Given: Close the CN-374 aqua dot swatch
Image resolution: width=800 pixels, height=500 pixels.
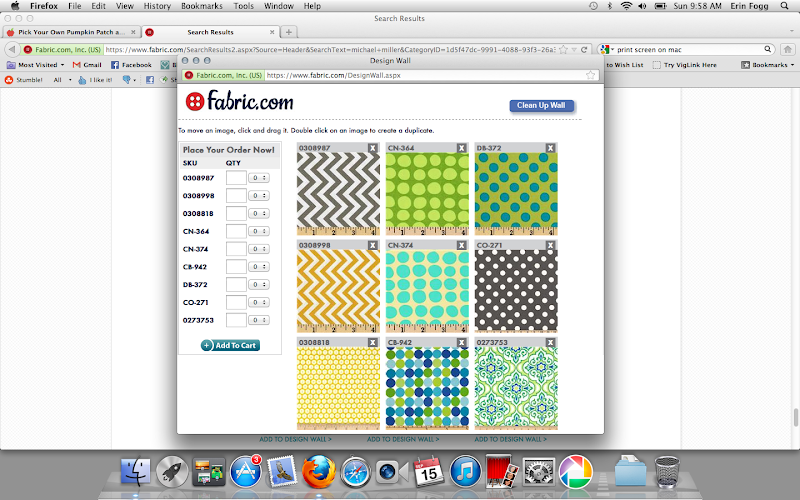Looking at the screenshot, I should click(462, 245).
